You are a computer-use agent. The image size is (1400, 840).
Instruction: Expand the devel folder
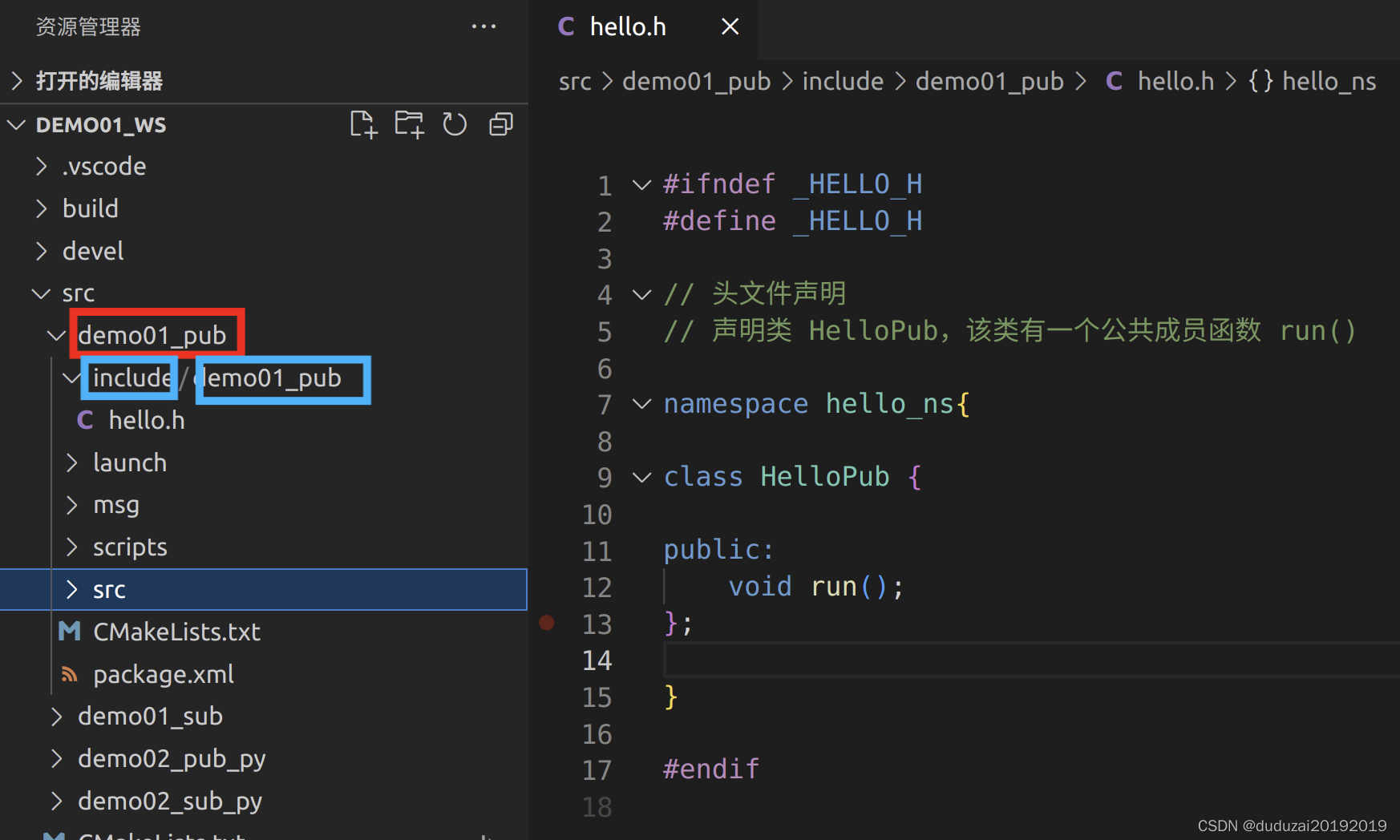point(42,251)
